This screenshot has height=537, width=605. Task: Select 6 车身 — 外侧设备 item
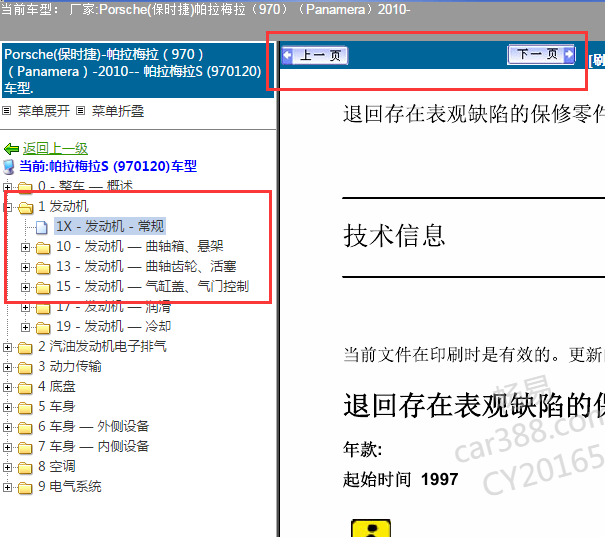[x=93, y=427]
